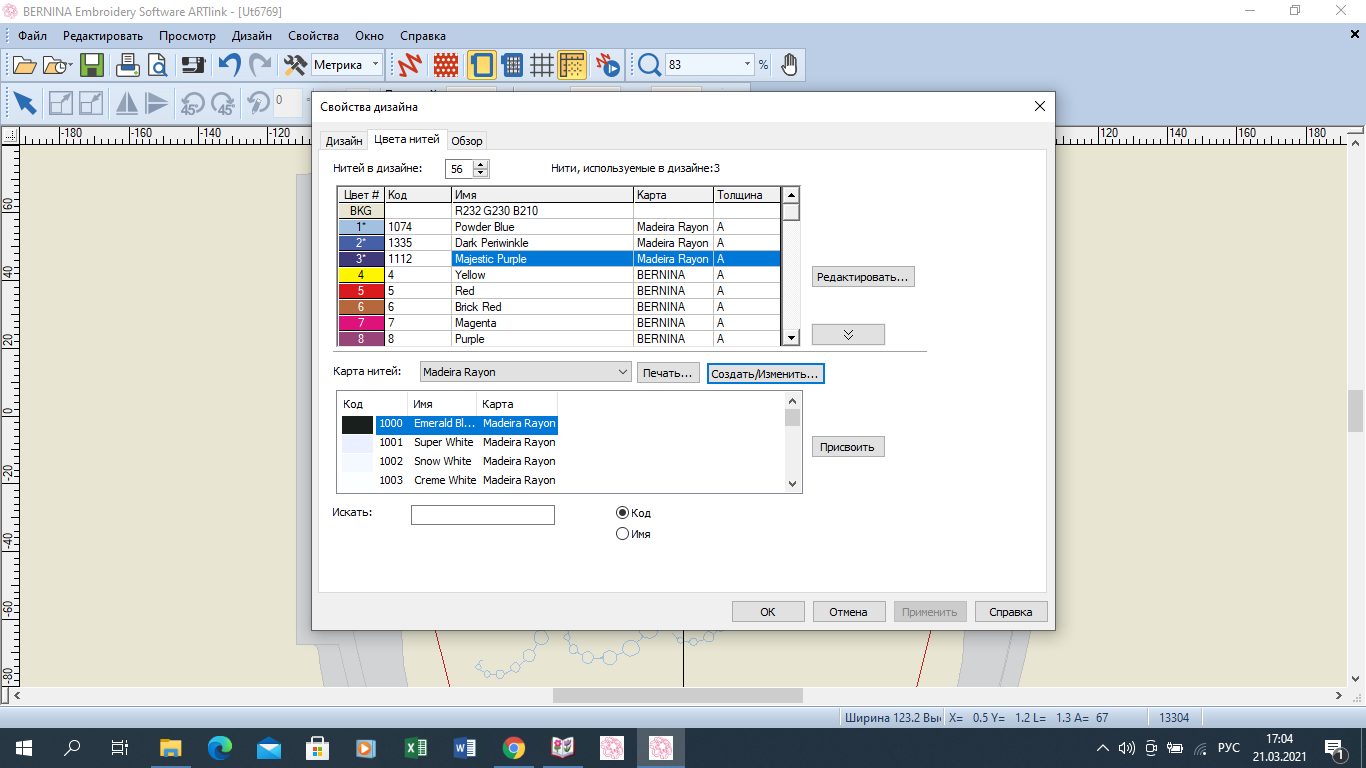Image resolution: width=1366 pixels, height=768 pixels.
Task: Open the Дизайн menu
Action: (252, 35)
